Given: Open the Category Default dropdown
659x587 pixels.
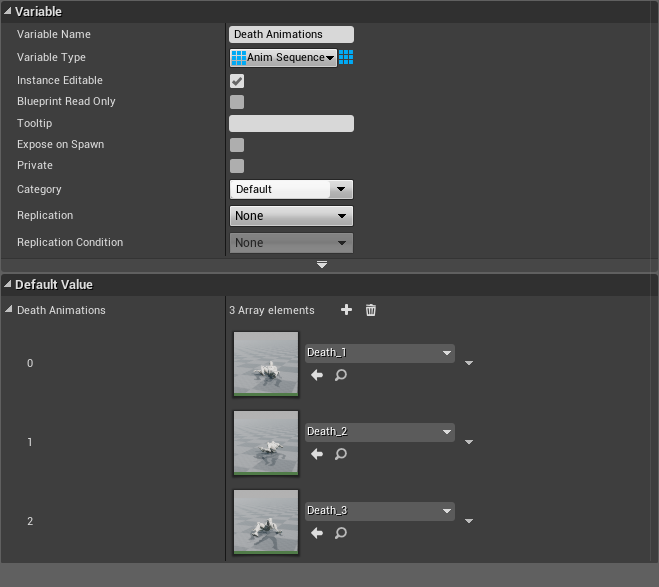Looking at the screenshot, I should 291,189.
